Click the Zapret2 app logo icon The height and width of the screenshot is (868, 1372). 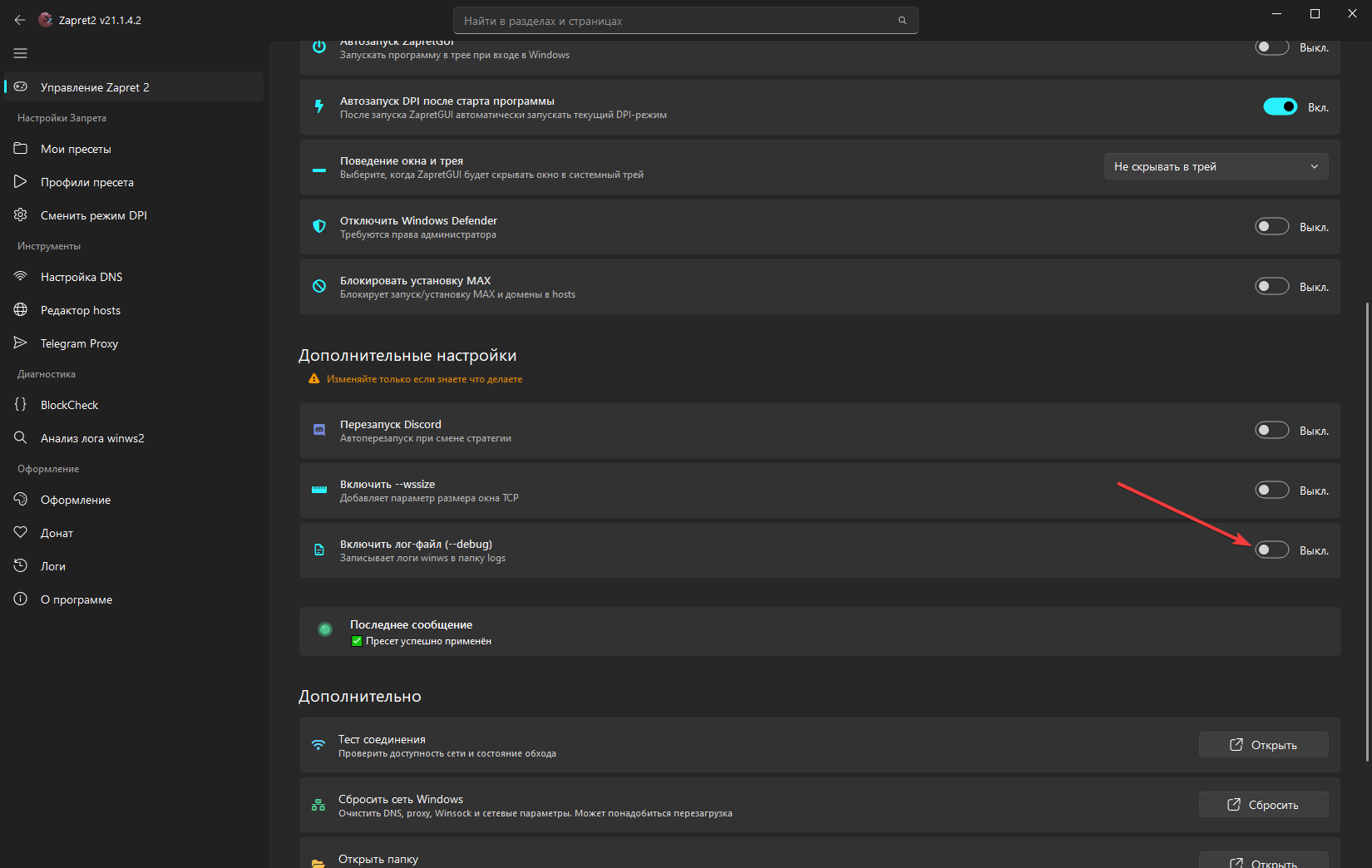click(x=46, y=20)
